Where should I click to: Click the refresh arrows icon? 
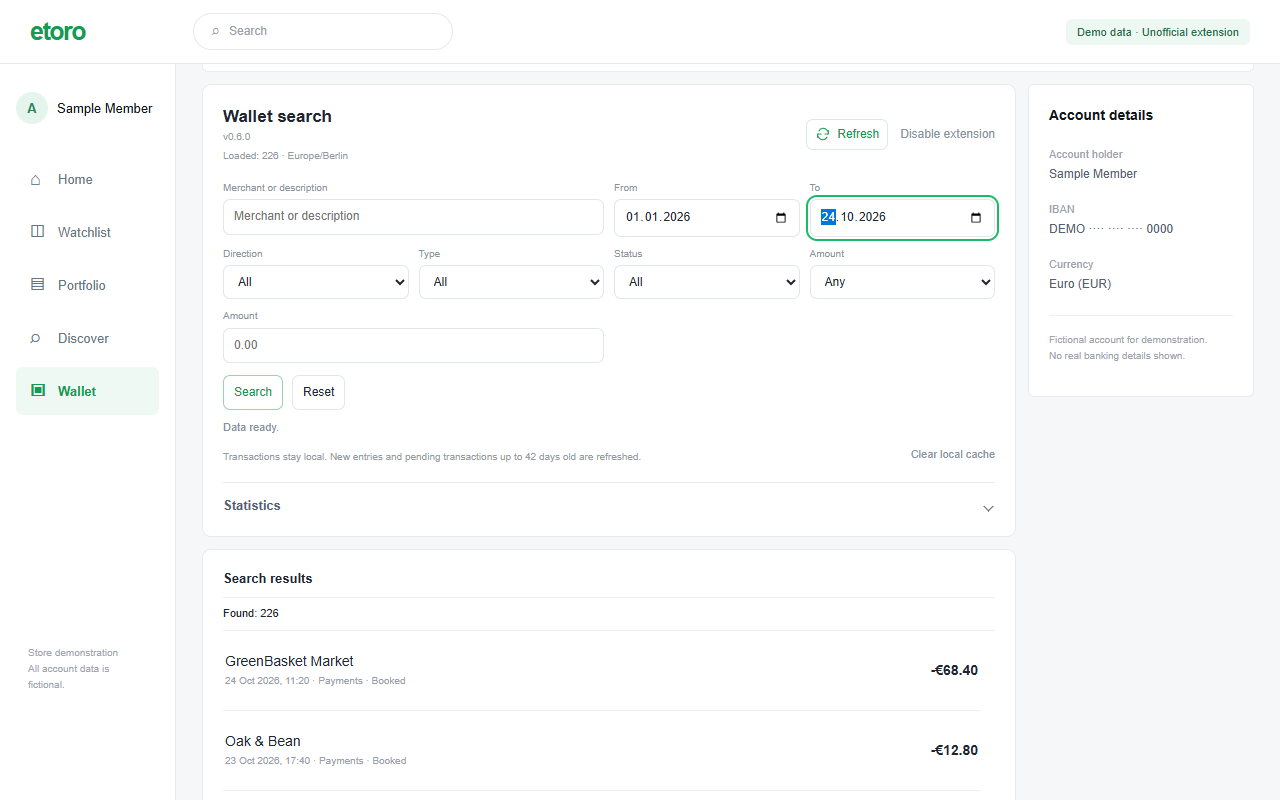823,134
